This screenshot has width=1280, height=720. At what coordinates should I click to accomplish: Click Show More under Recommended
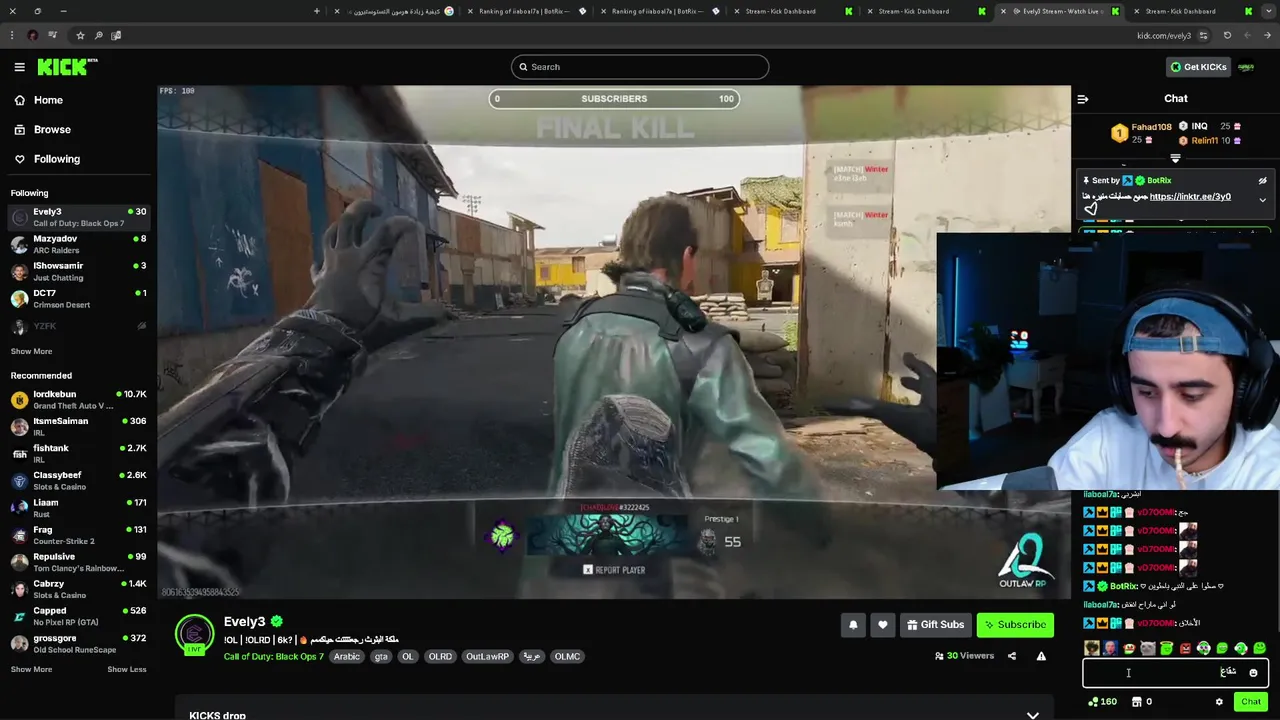[x=31, y=669]
